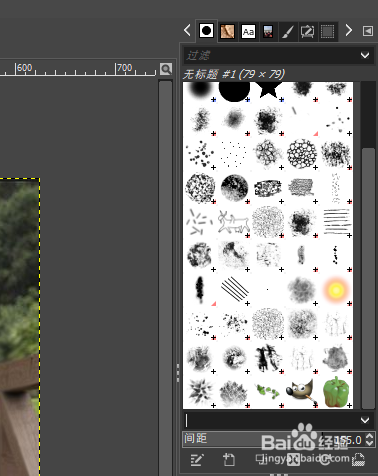Image resolution: width=378 pixels, height=476 pixels.
Task: Decrease spacing with the down spinner arrow
Action: tap(370, 443)
